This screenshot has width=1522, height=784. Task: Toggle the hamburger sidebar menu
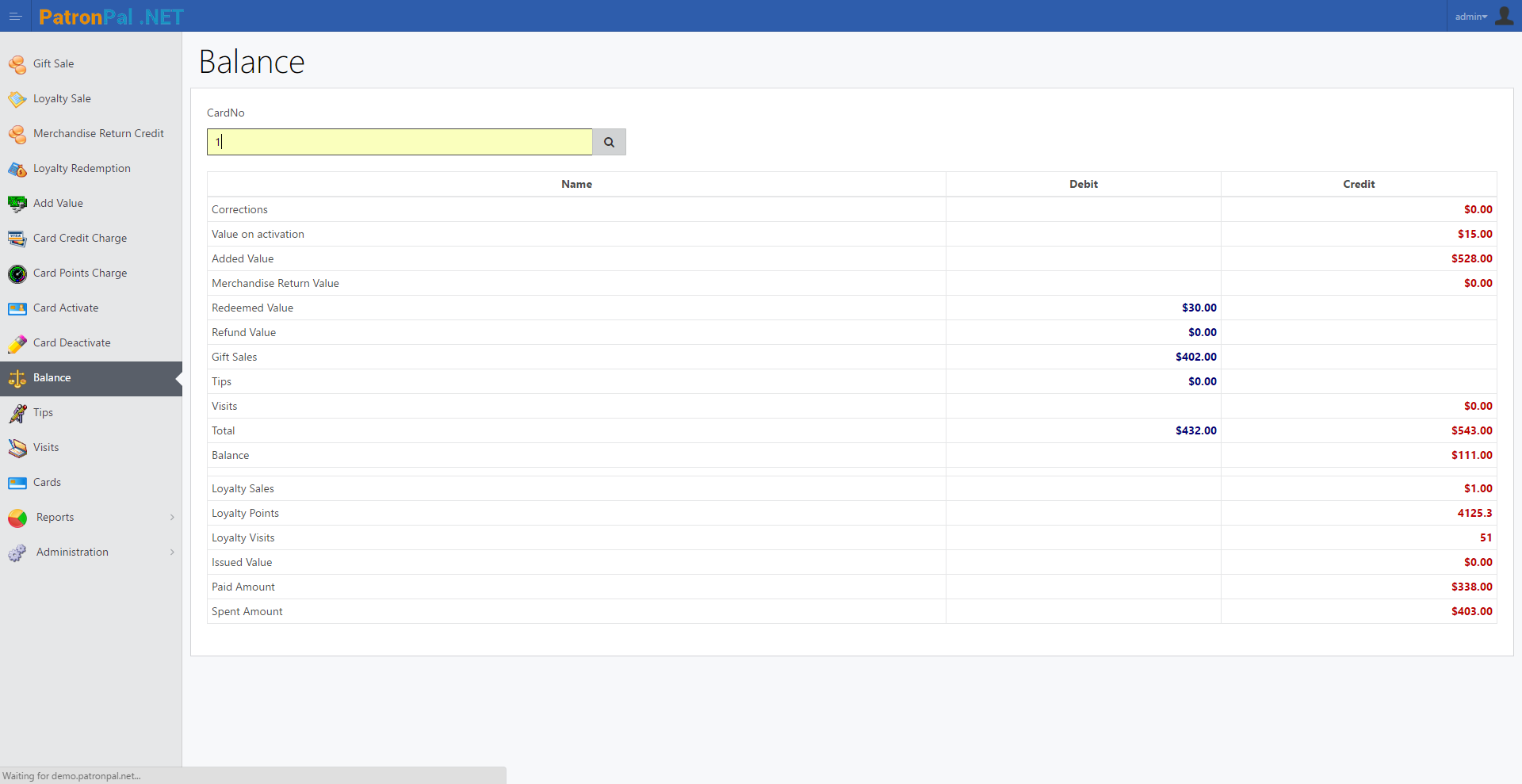tap(15, 16)
